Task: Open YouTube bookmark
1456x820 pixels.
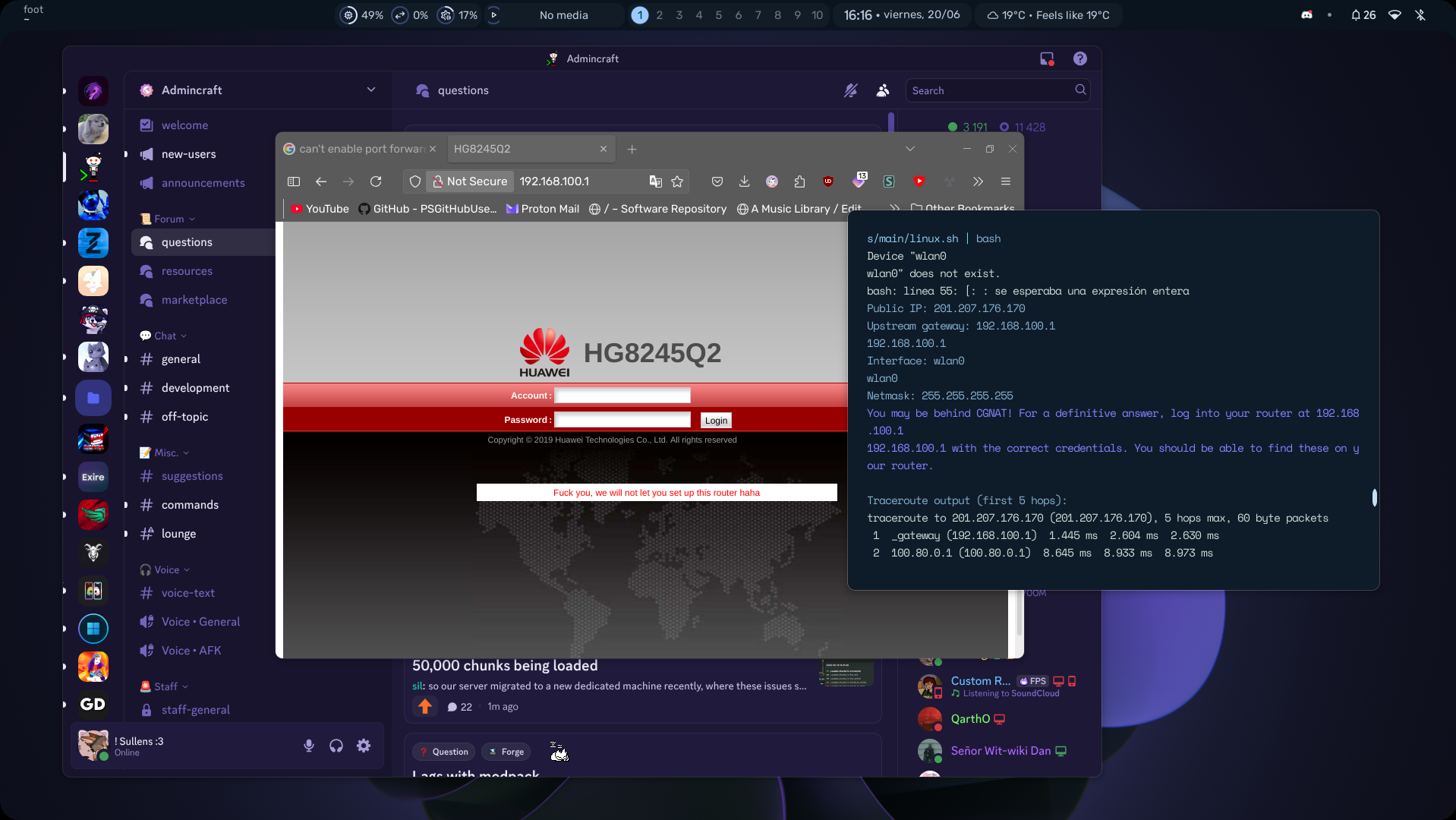Action: tap(320, 209)
